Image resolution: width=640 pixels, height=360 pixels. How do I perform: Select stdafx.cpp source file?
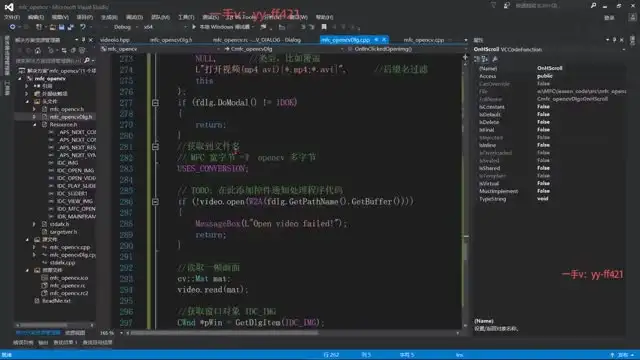[x=62, y=262]
